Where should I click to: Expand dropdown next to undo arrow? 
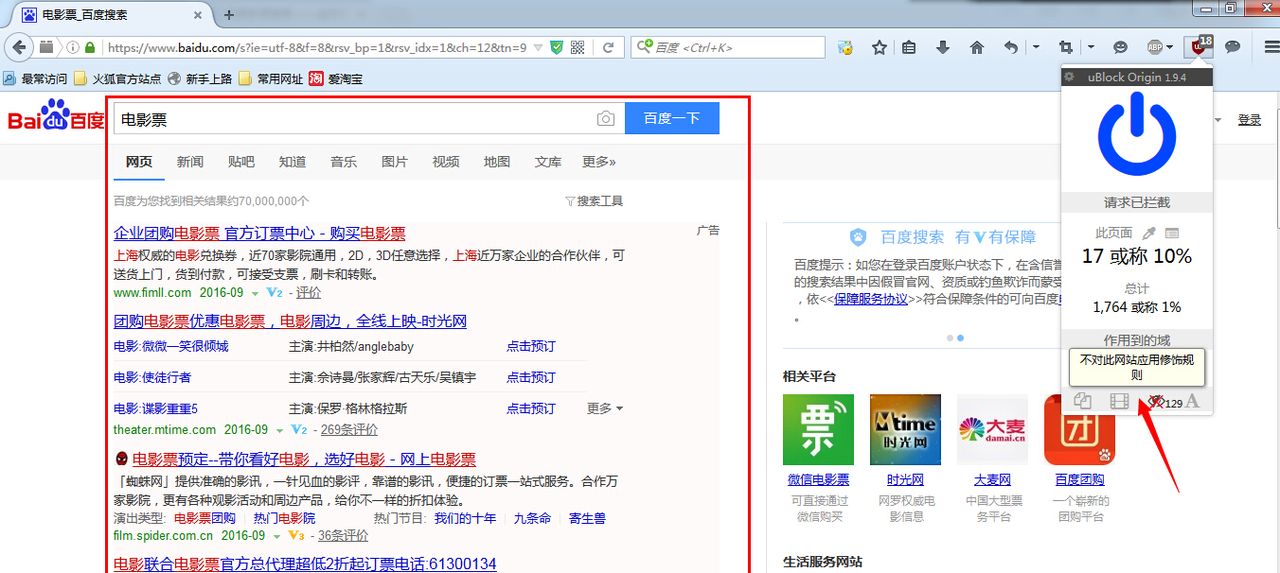pyautogui.click(x=1036, y=47)
